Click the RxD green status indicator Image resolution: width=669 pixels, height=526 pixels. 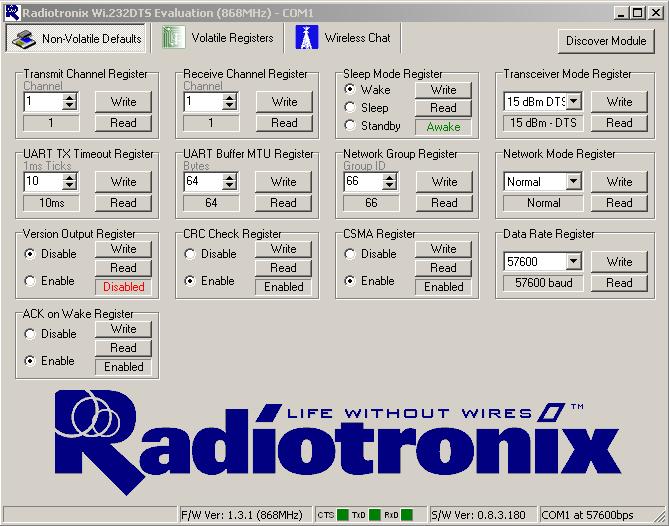408,515
